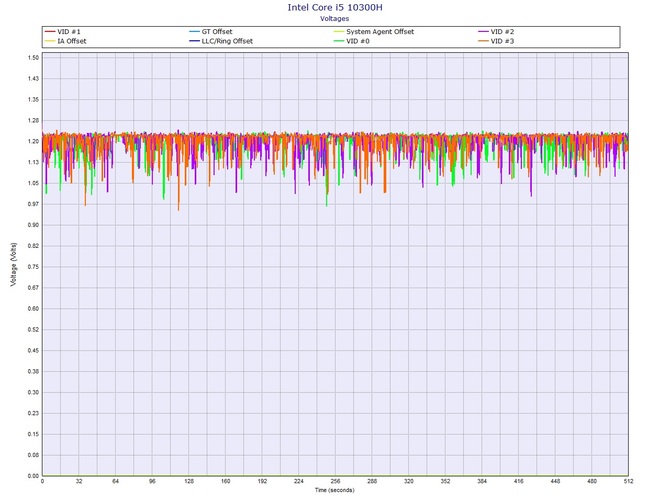
Task: Click the 0.30 y-axis value
Action: (33, 392)
